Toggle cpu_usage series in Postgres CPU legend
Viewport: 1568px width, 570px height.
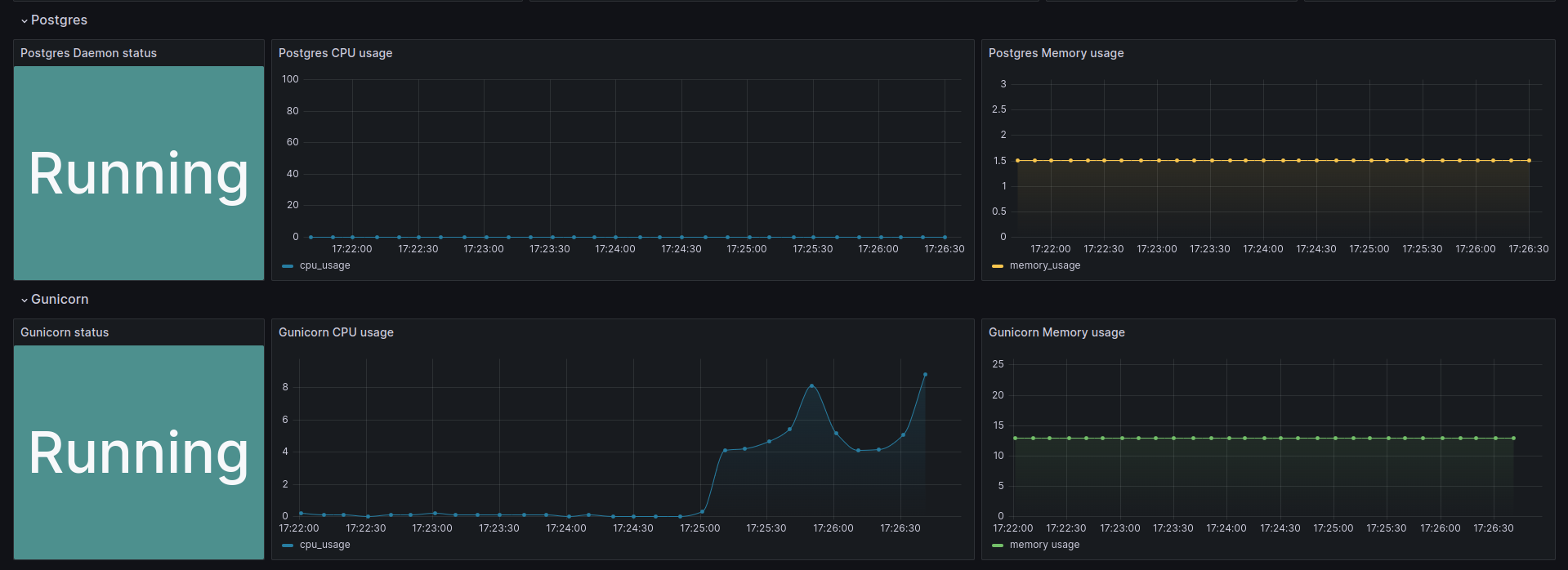click(x=324, y=265)
